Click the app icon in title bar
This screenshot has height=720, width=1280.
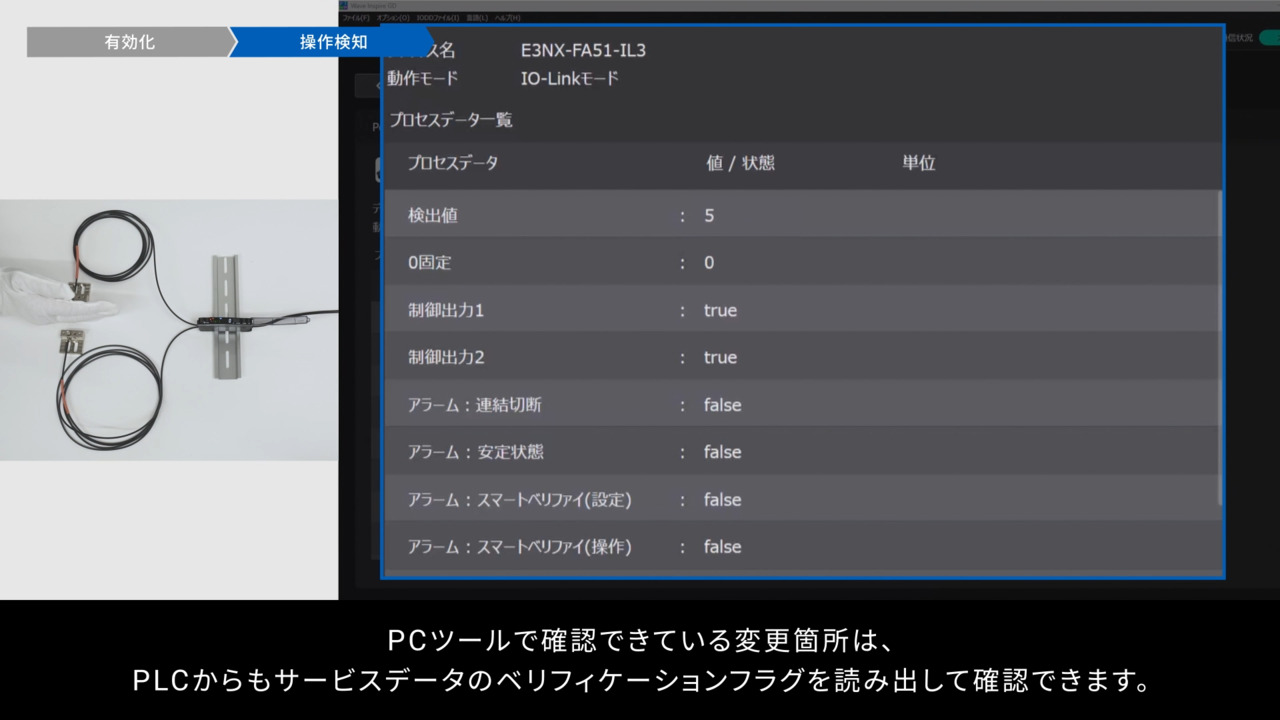(344, 5)
